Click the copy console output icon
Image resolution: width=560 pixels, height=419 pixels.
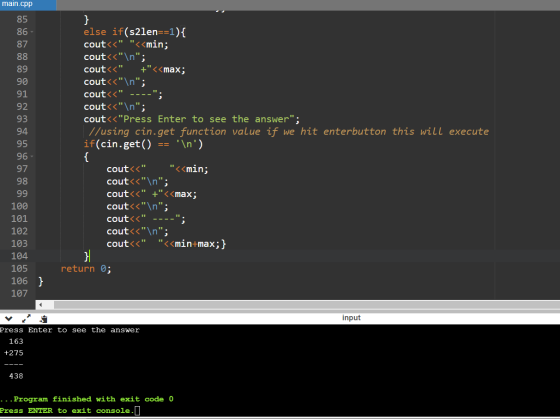(44, 319)
